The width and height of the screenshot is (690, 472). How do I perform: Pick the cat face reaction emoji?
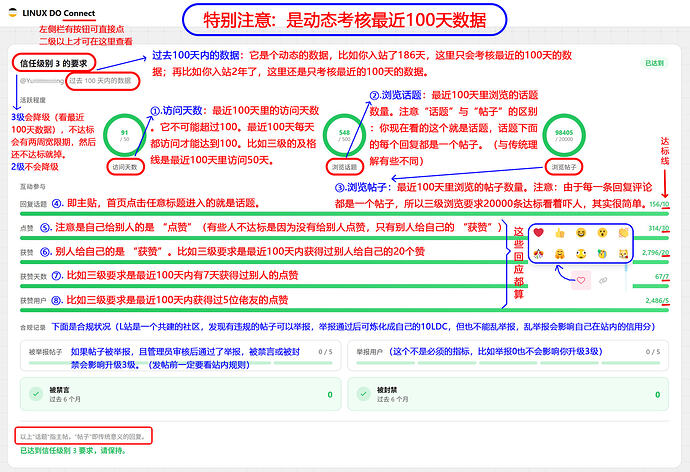(623, 254)
